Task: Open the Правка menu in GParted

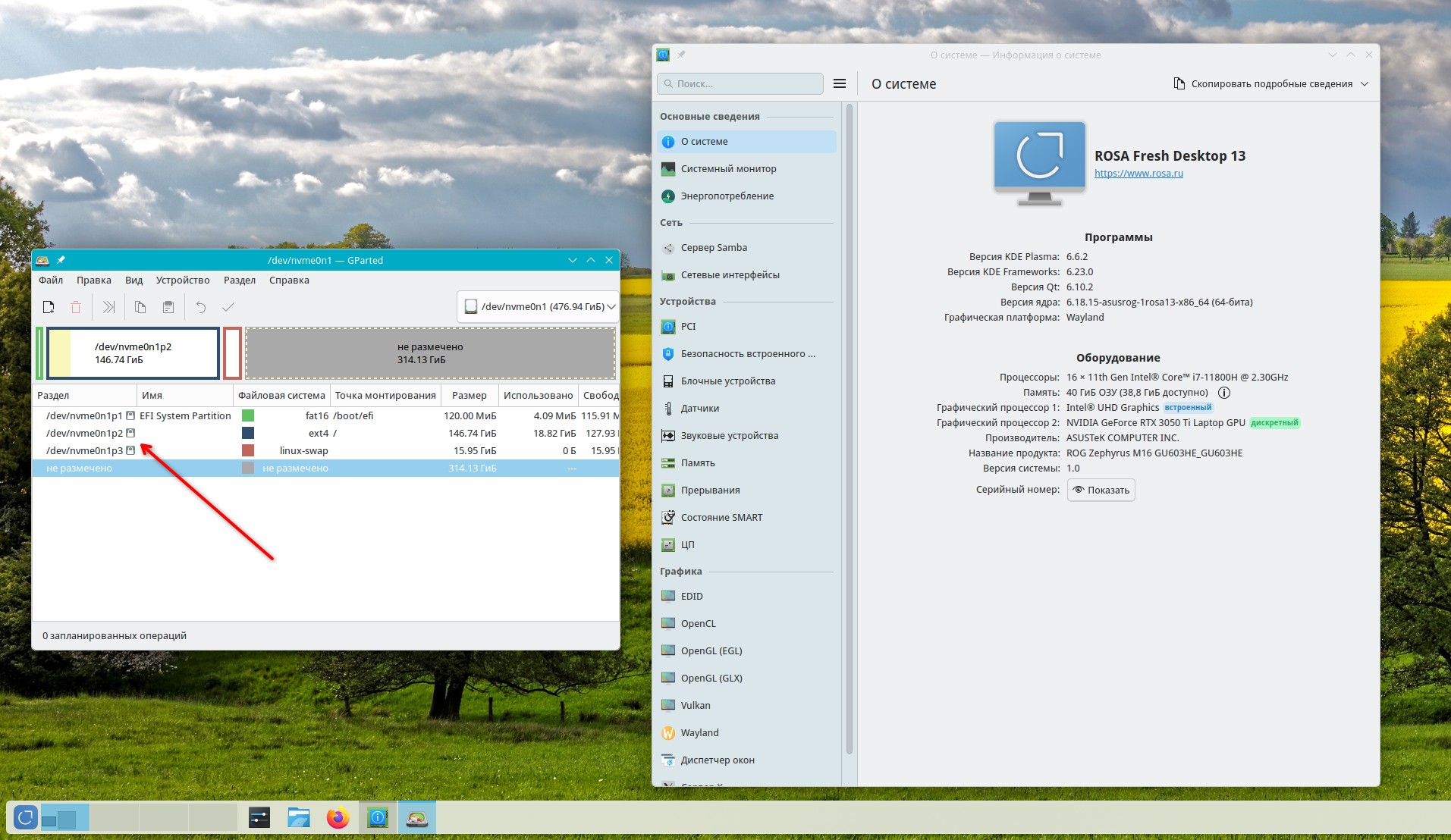Action: coord(94,281)
